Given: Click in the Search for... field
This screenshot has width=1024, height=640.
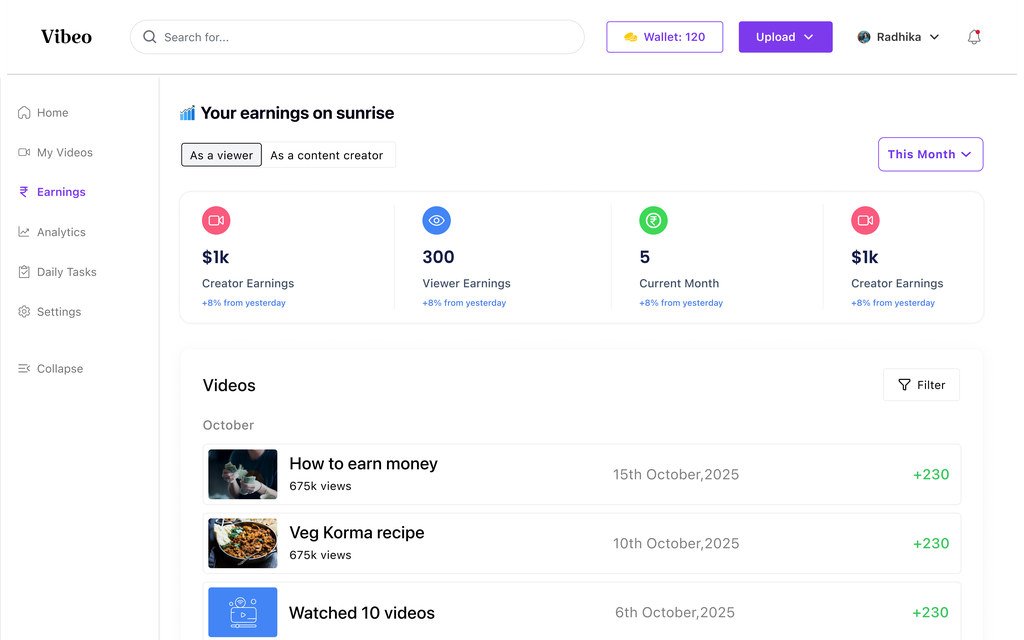Looking at the screenshot, I should pyautogui.click(x=357, y=37).
